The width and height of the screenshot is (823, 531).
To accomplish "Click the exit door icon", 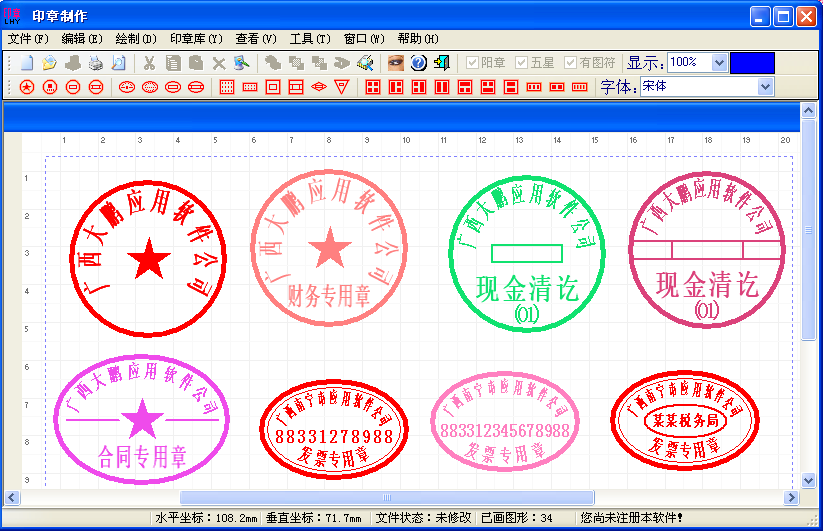I will click(x=442, y=63).
